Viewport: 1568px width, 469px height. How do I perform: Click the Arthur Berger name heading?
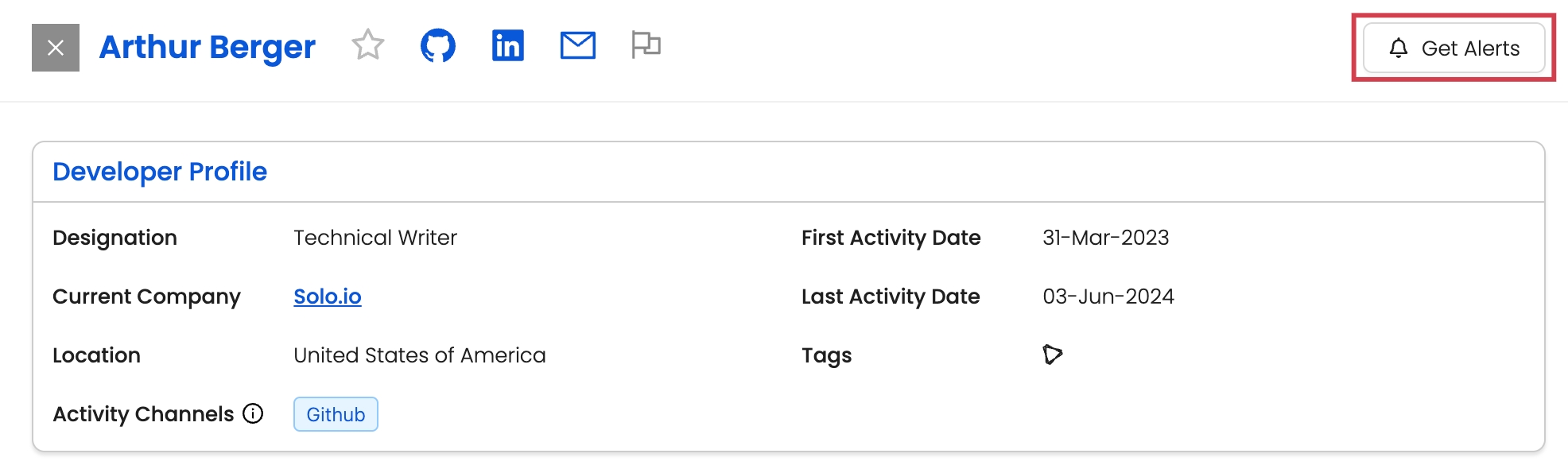tap(208, 48)
